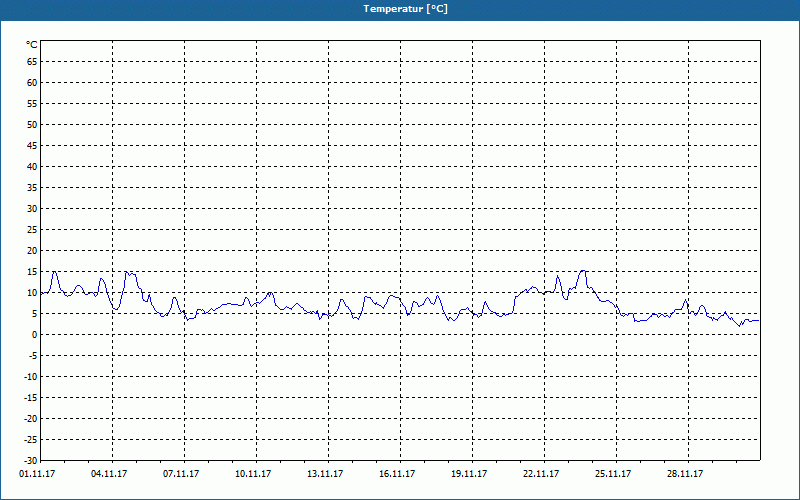Click the 40 value on the temperature axis
The width and height of the screenshot is (800, 500).
32,167
